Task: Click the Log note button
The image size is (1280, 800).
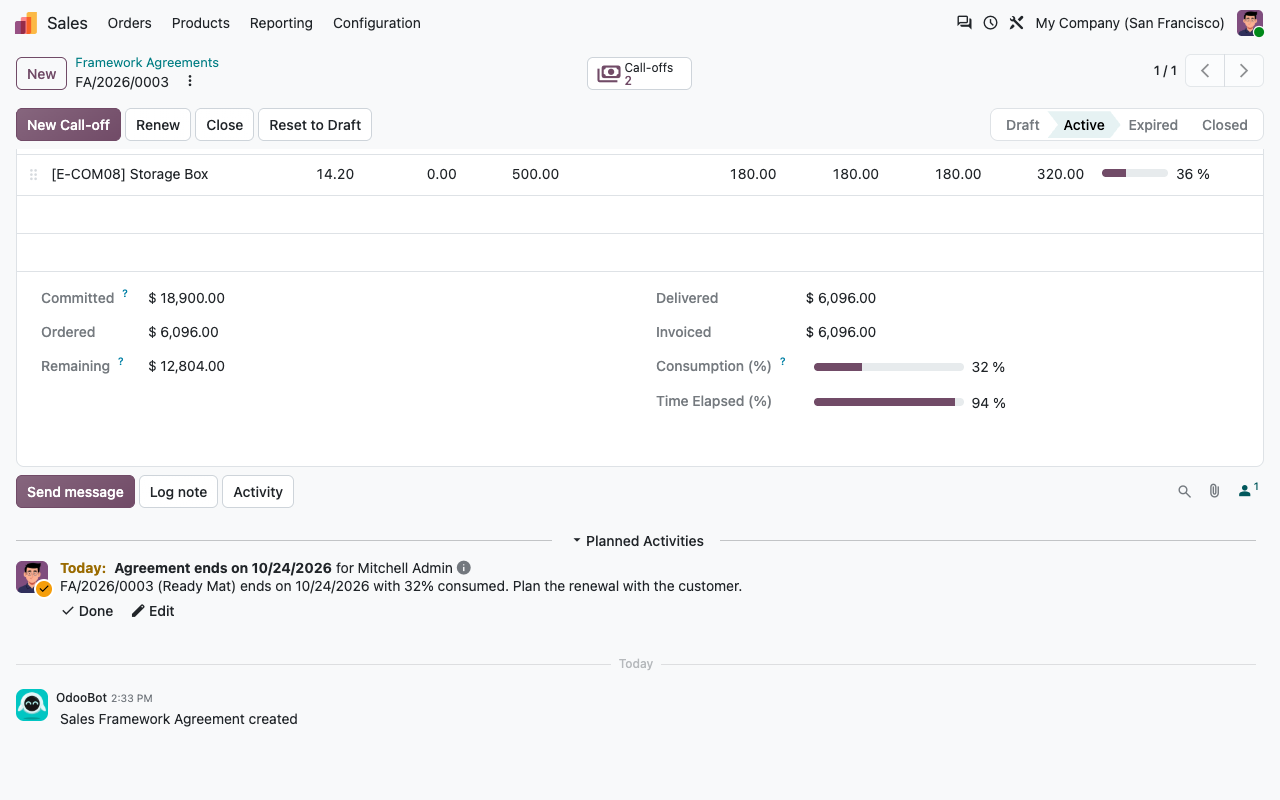Action: point(178,491)
